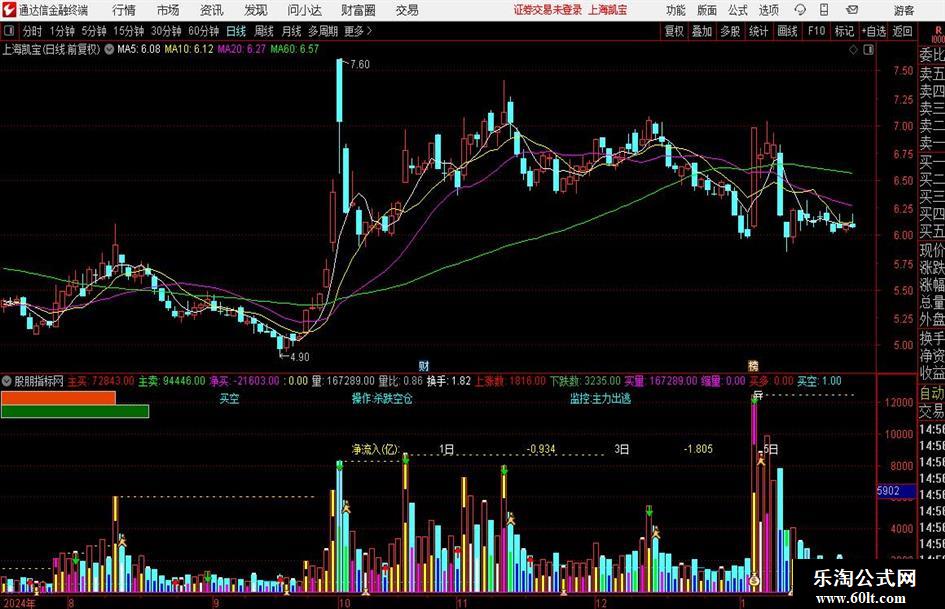Select the 日线 daily period tab
The width and height of the screenshot is (945, 609).
236,31
